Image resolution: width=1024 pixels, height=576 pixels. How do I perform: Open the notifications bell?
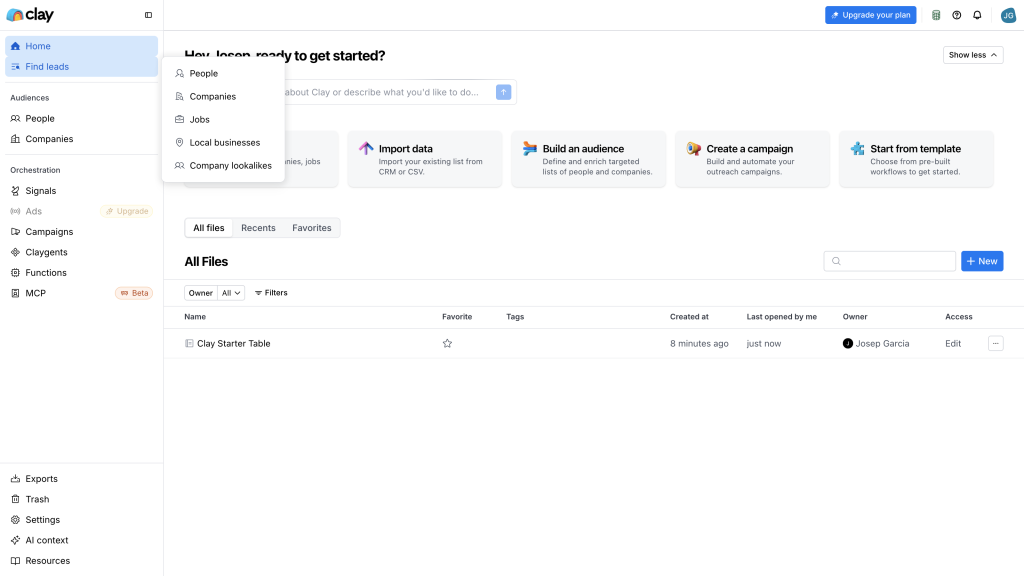[977, 15]
